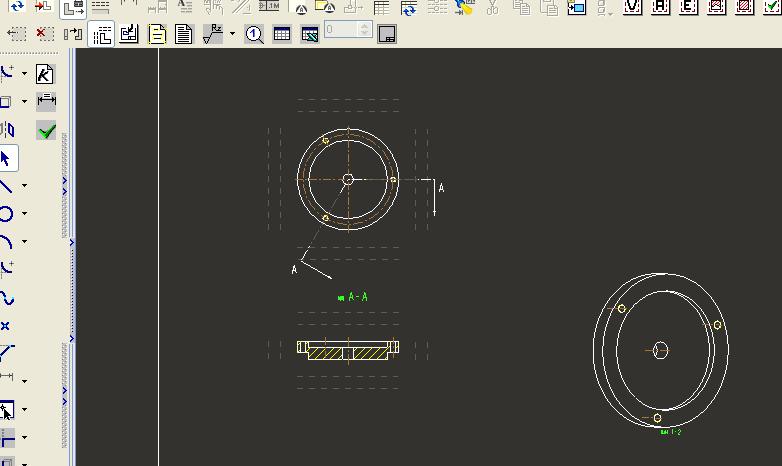782x466 pixels.
Task: Select the line drawing tool
Action: click(5, 186)
